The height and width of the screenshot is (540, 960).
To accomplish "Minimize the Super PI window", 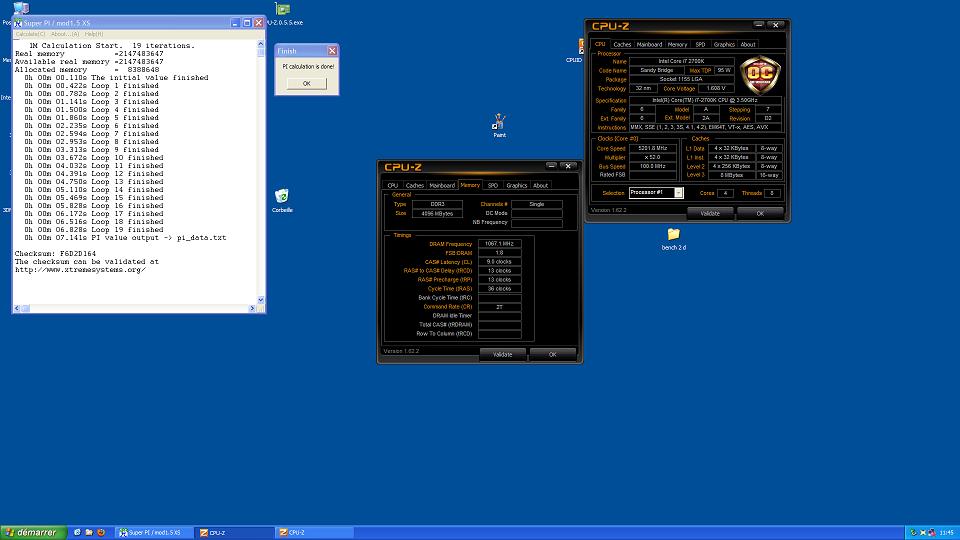I will [235, 23].
